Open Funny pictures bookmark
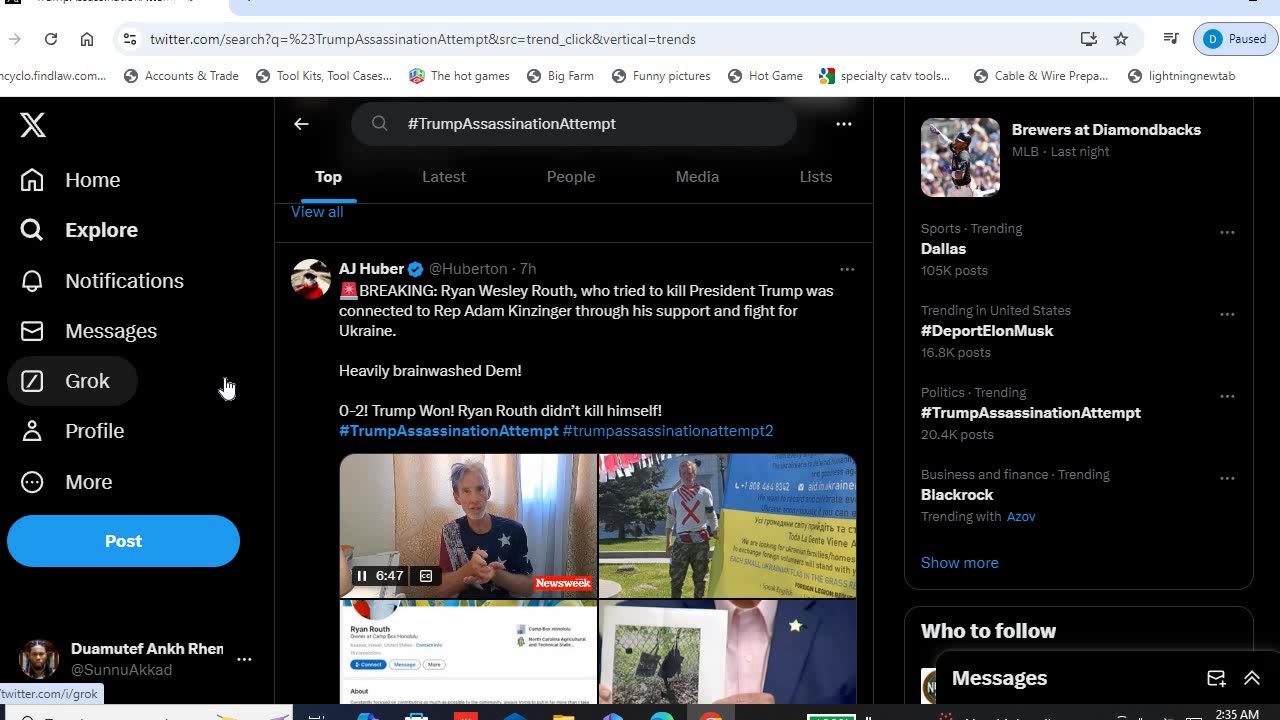This screenshot has width=1280, height=720. coord(661,76)
